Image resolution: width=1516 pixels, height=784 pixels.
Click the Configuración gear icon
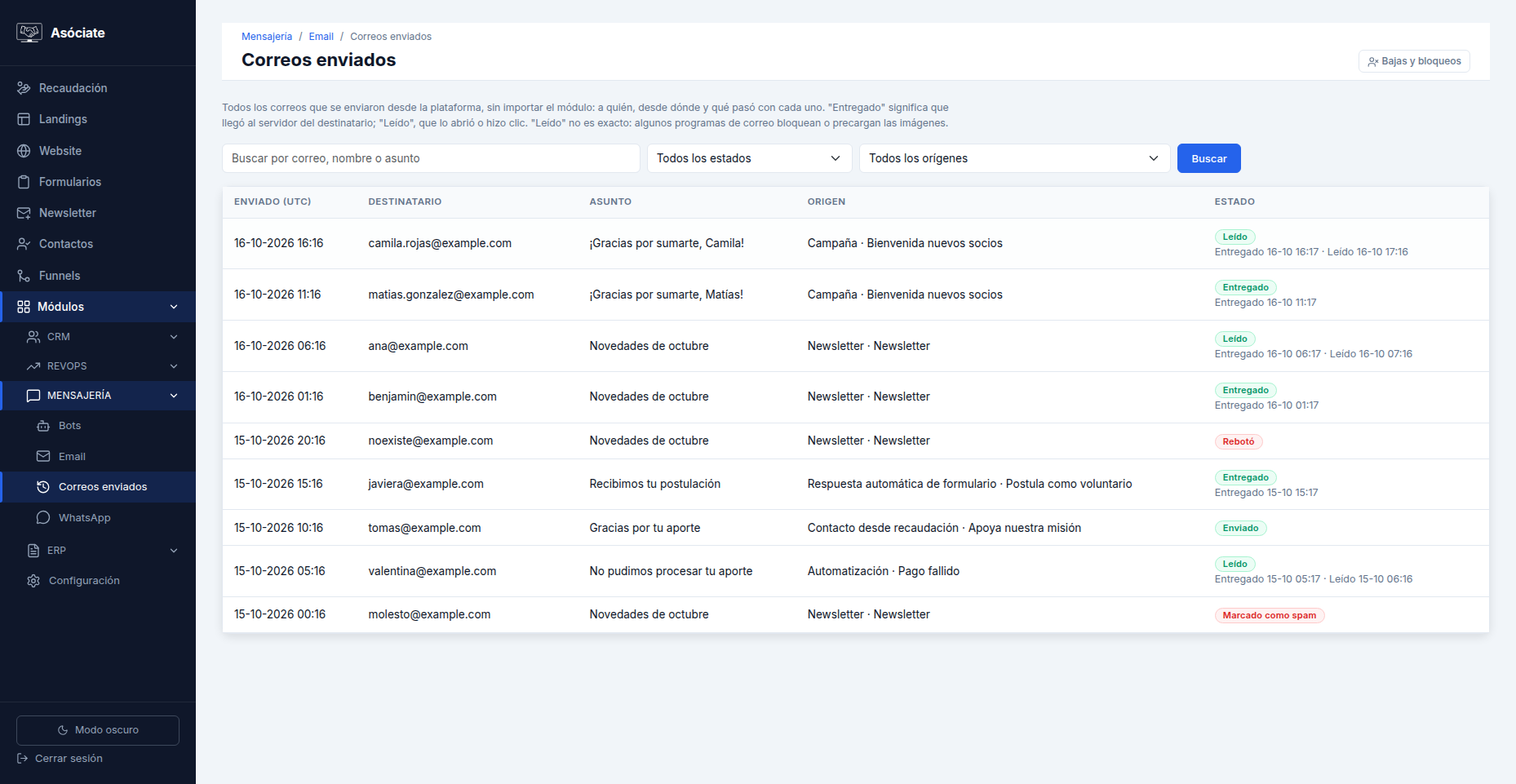click(x=33, y=581)
